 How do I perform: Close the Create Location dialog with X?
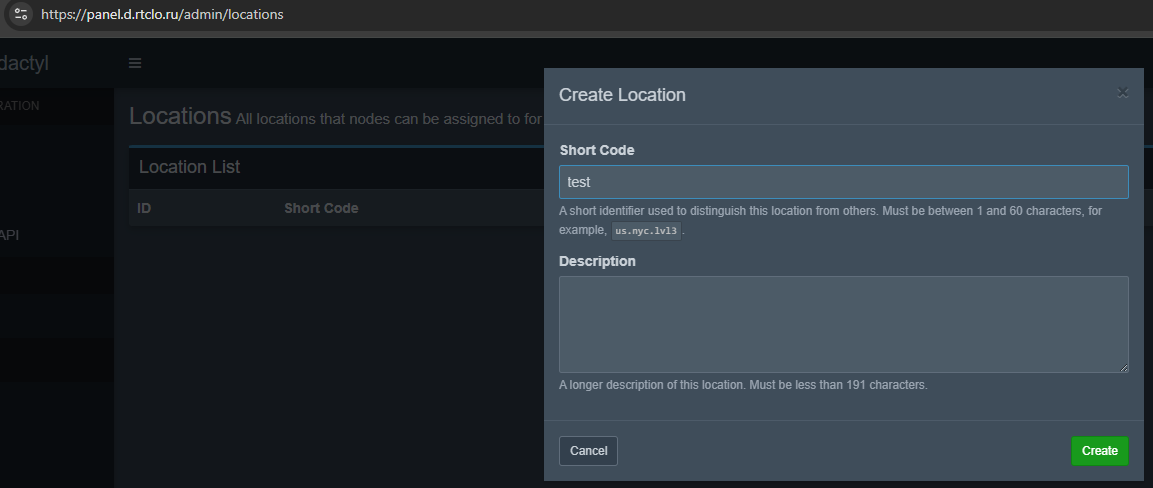pos(1122,93)
